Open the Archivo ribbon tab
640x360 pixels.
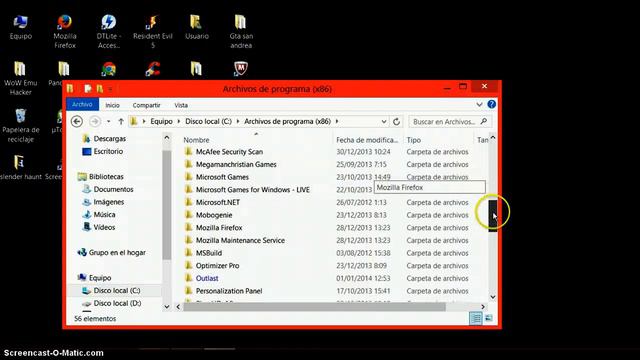[x=82, y=104]
